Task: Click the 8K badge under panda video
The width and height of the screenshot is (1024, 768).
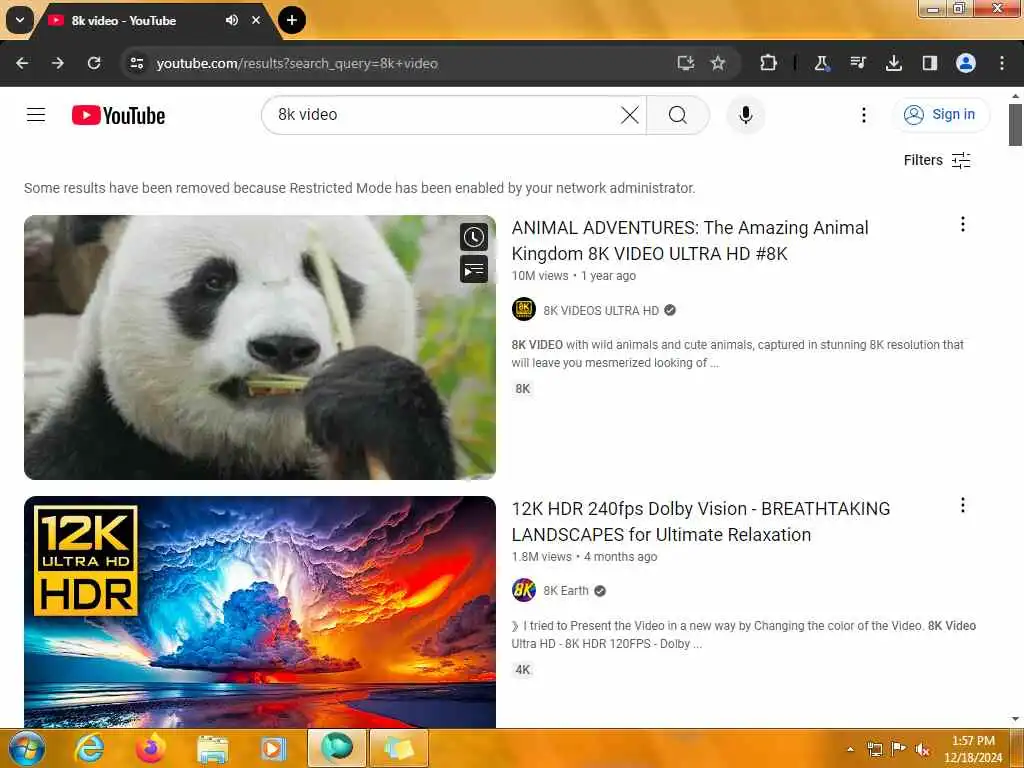Action: point(522,389)
